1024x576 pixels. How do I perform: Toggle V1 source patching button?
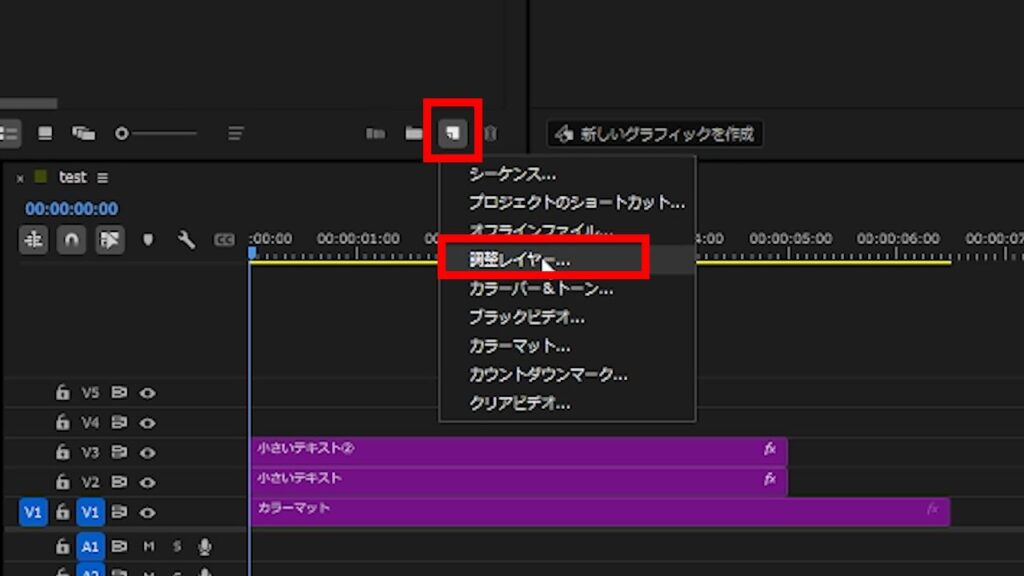pyautogui.click(x=33, y=512)
